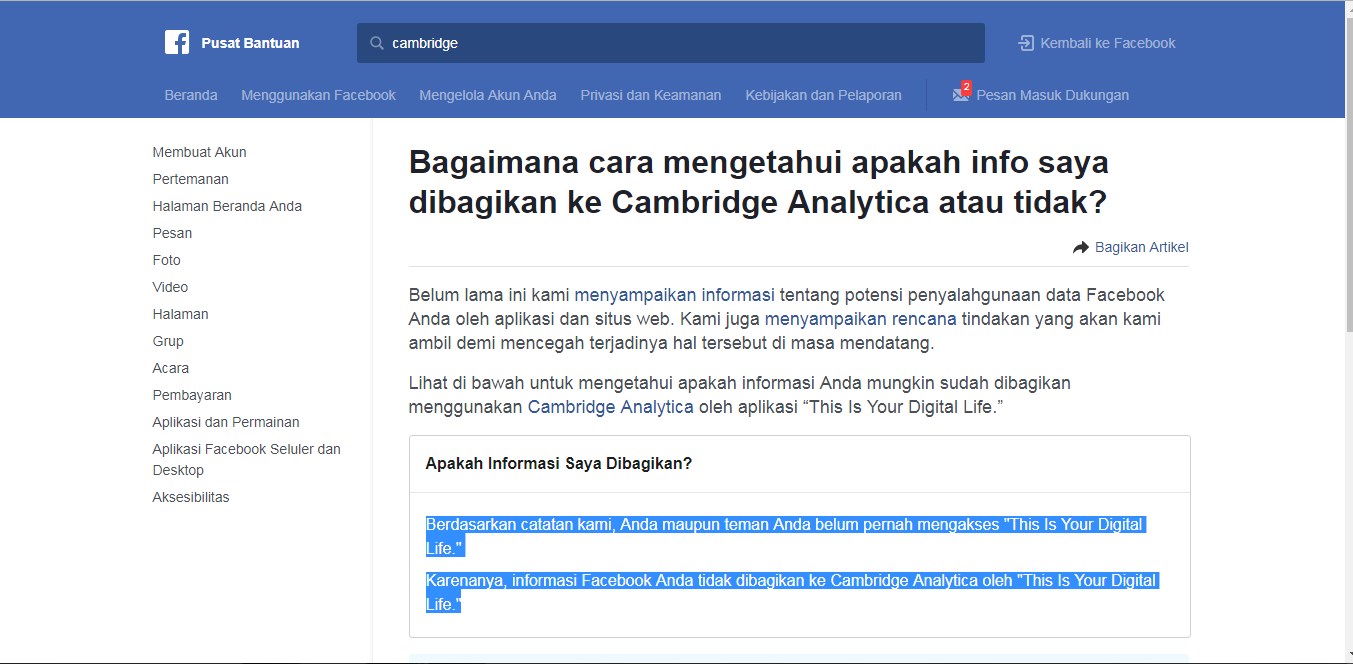Click the search field containing cambridge

[x=671, y=43]
